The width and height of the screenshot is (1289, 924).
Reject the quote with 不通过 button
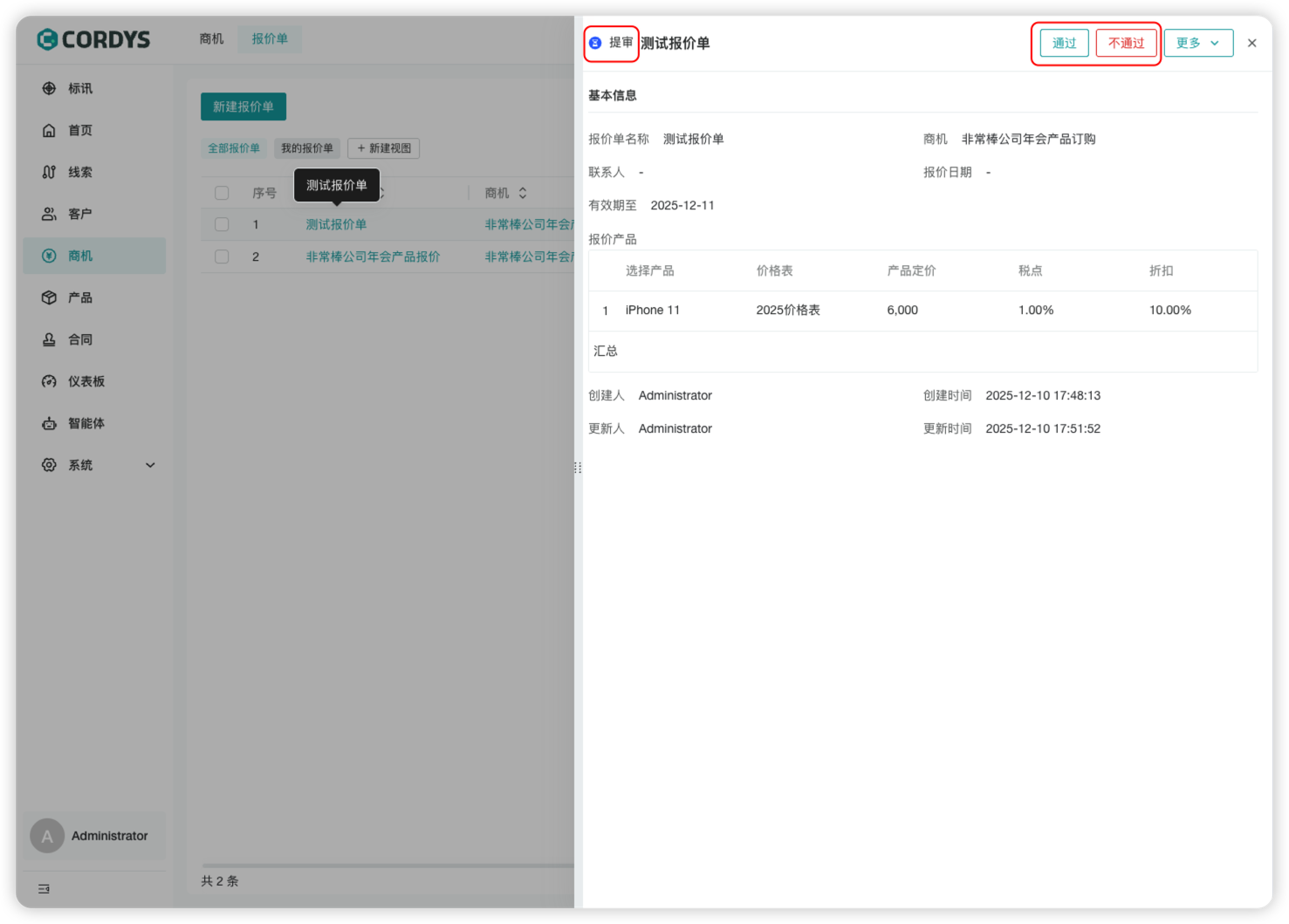1126,43
